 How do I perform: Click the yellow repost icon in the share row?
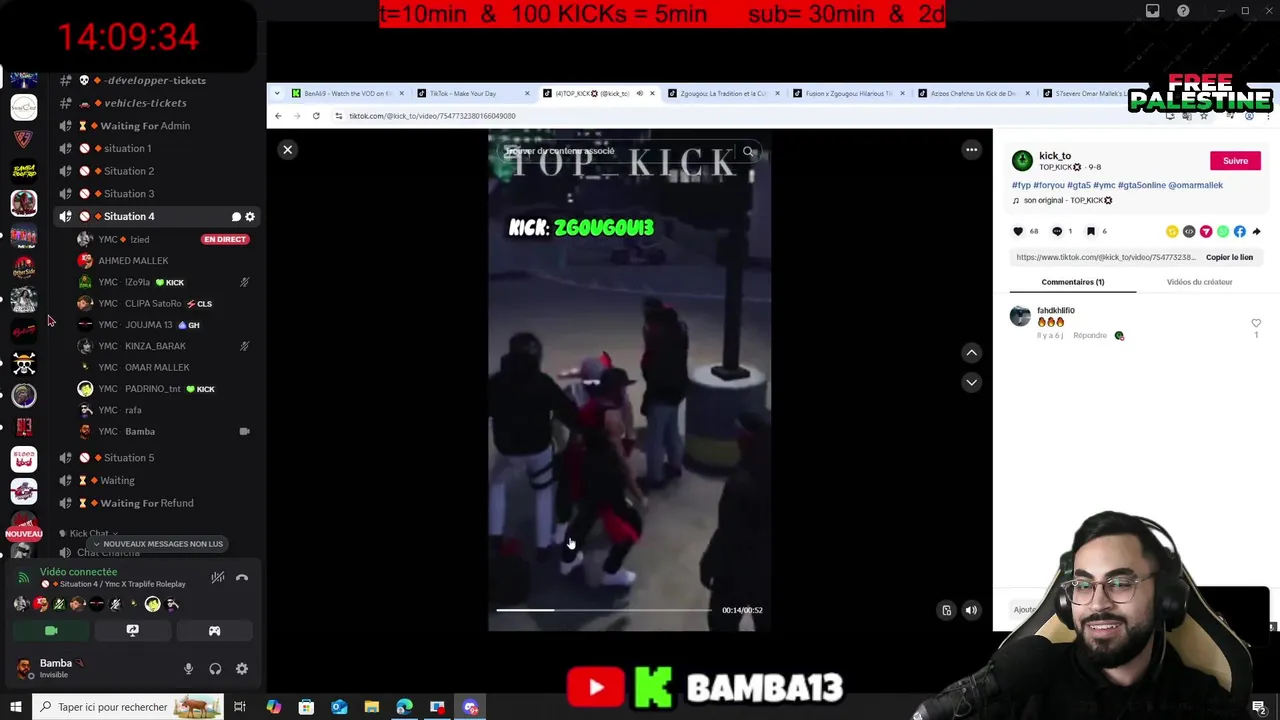(x=1172, y=231)
